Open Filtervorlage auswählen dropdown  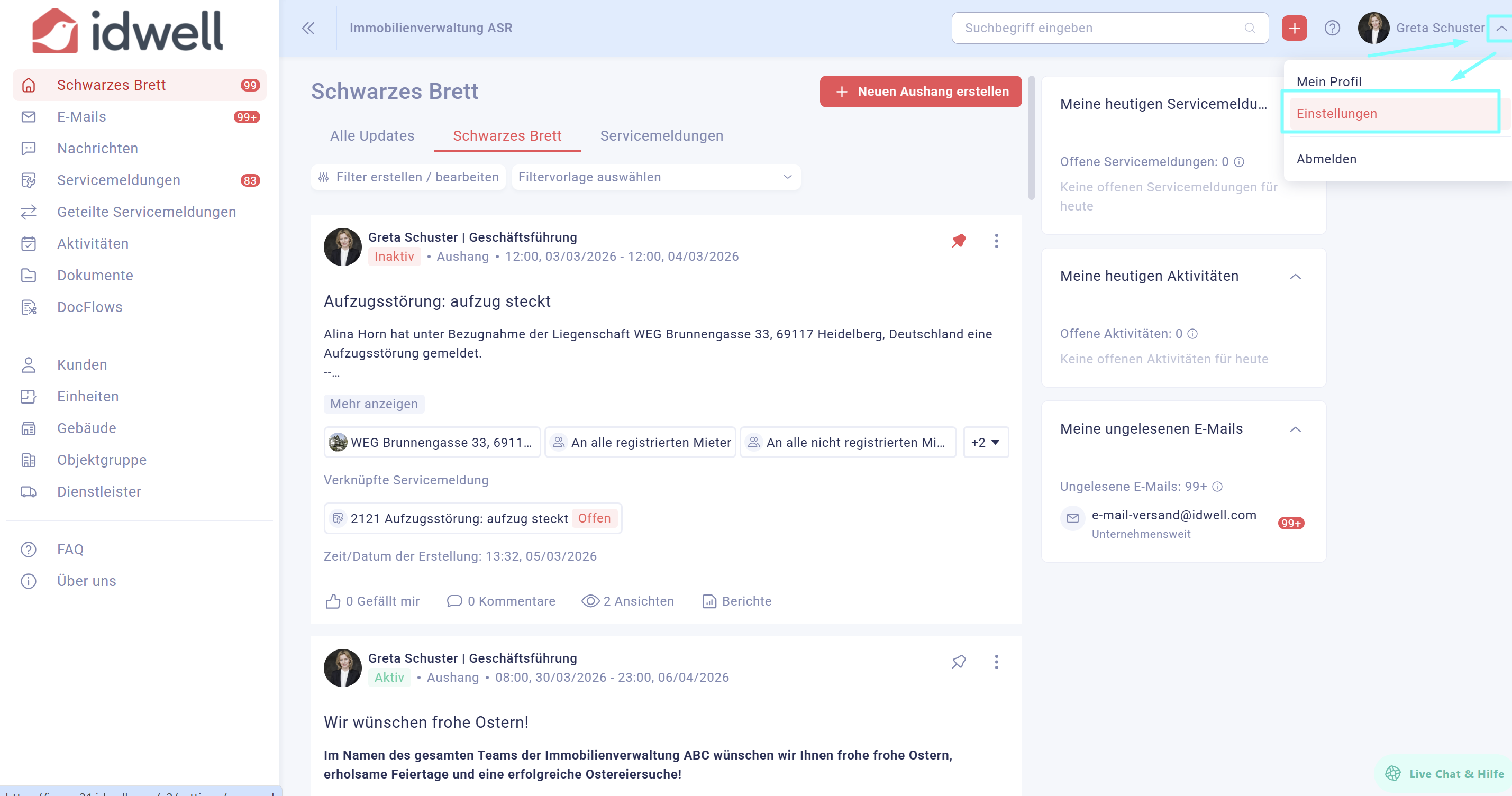pyautogui.click(x=655, y=177)
